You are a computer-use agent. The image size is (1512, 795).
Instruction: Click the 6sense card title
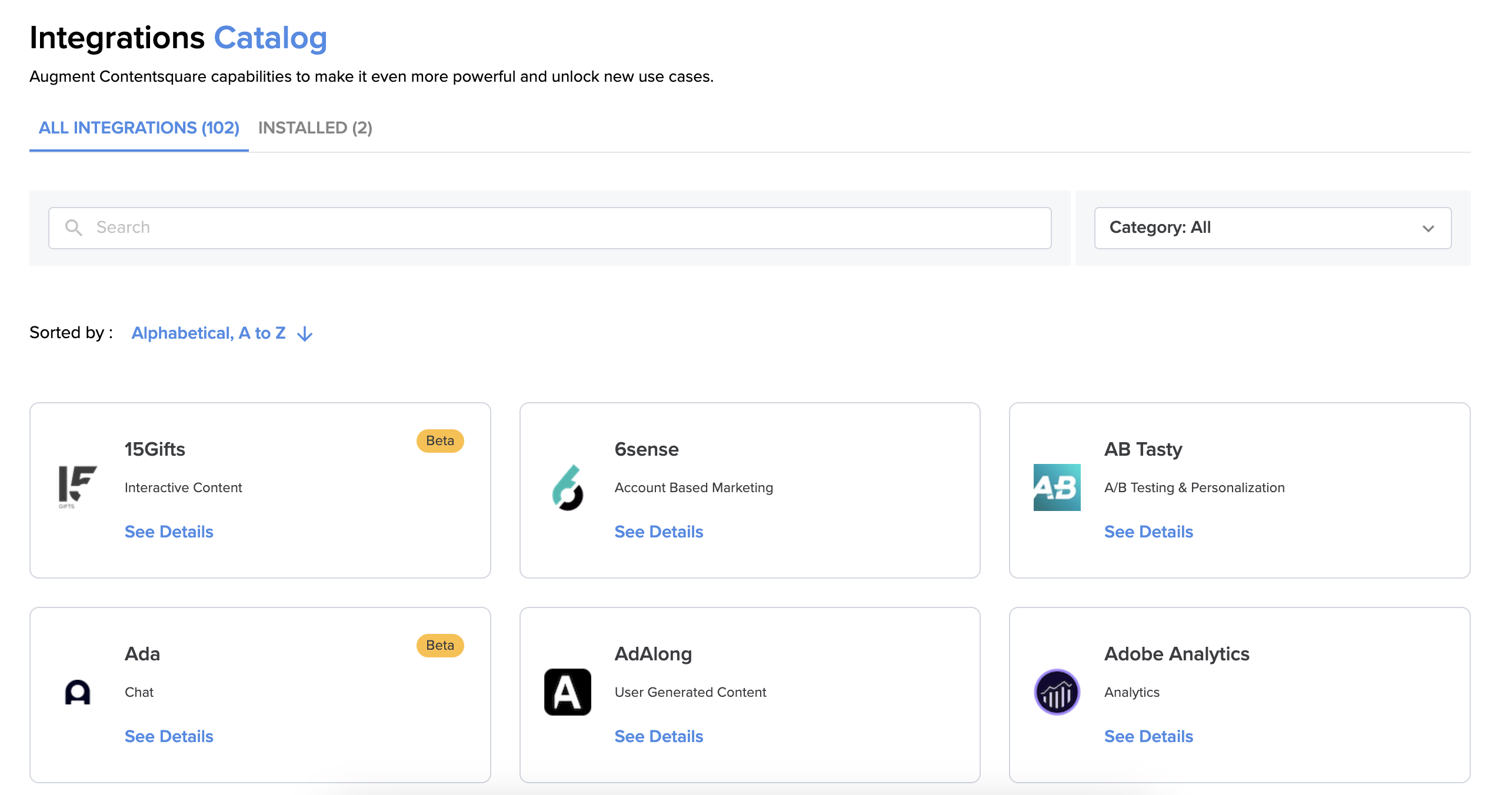pyautogui.click(x=647, y=449)
